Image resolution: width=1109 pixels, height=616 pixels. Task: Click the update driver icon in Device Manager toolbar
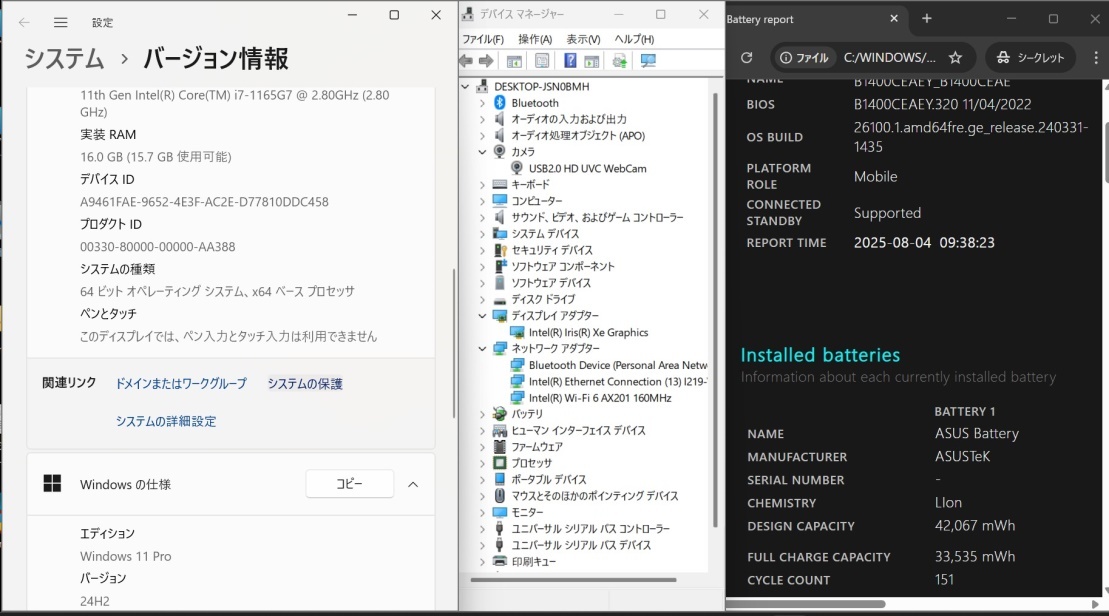point(620,61)
